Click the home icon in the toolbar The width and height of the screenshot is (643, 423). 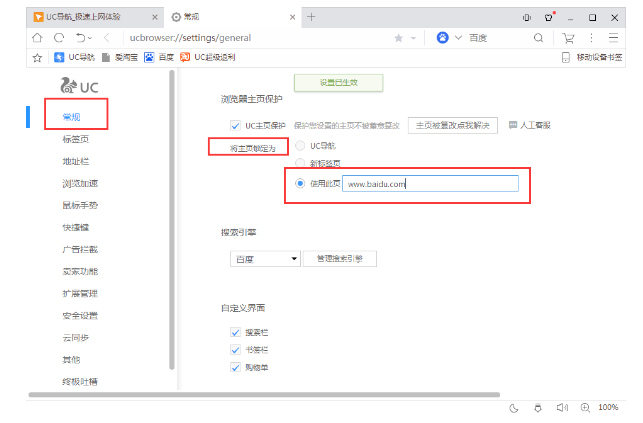pos(37,38)
